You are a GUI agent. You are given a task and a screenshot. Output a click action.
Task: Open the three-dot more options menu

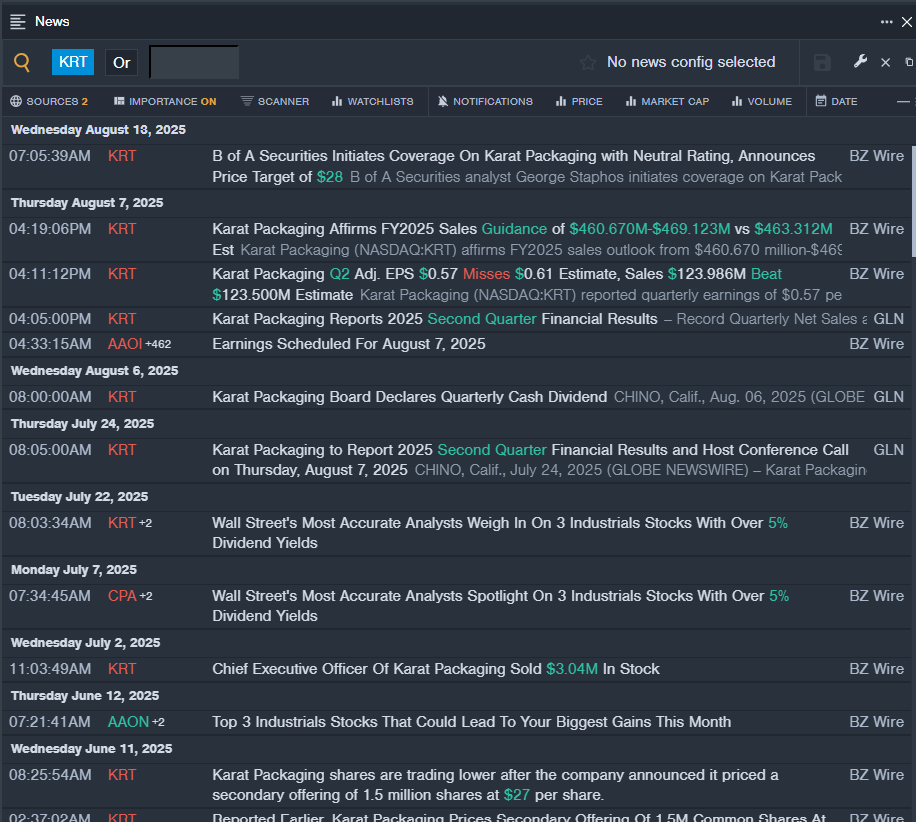click(x=886, y=22)
